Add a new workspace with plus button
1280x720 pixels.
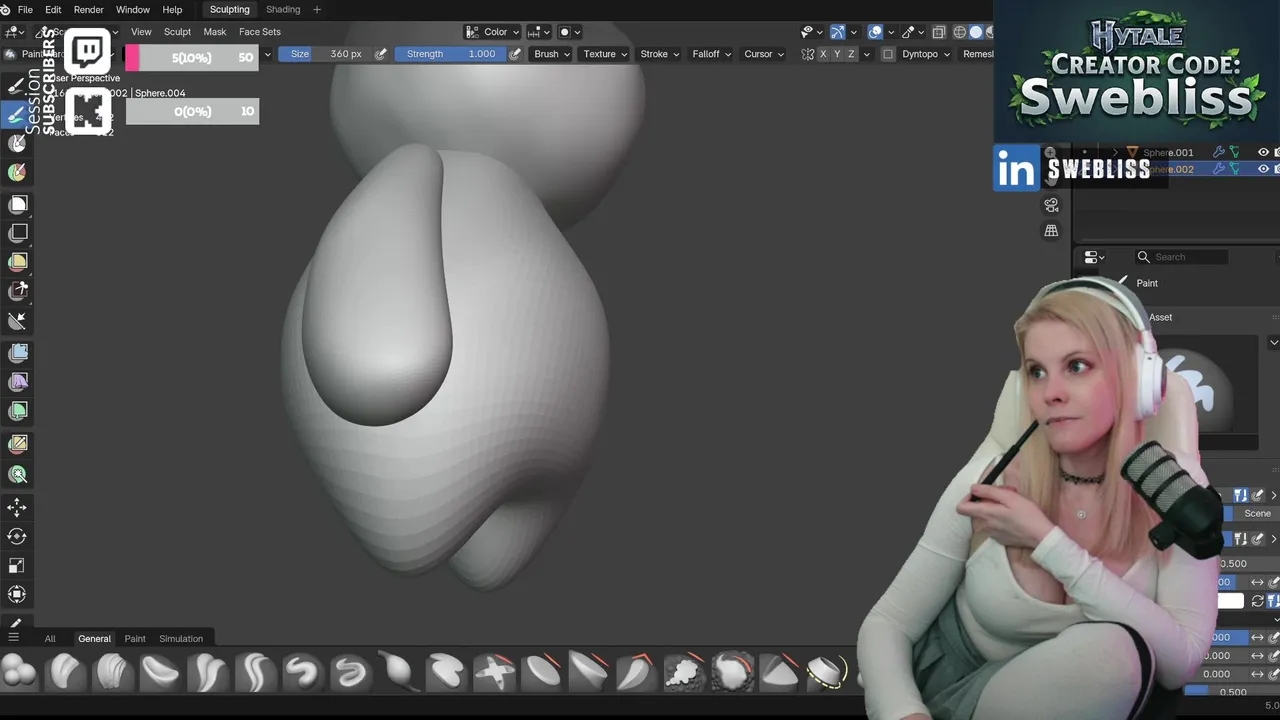[317, 10]
